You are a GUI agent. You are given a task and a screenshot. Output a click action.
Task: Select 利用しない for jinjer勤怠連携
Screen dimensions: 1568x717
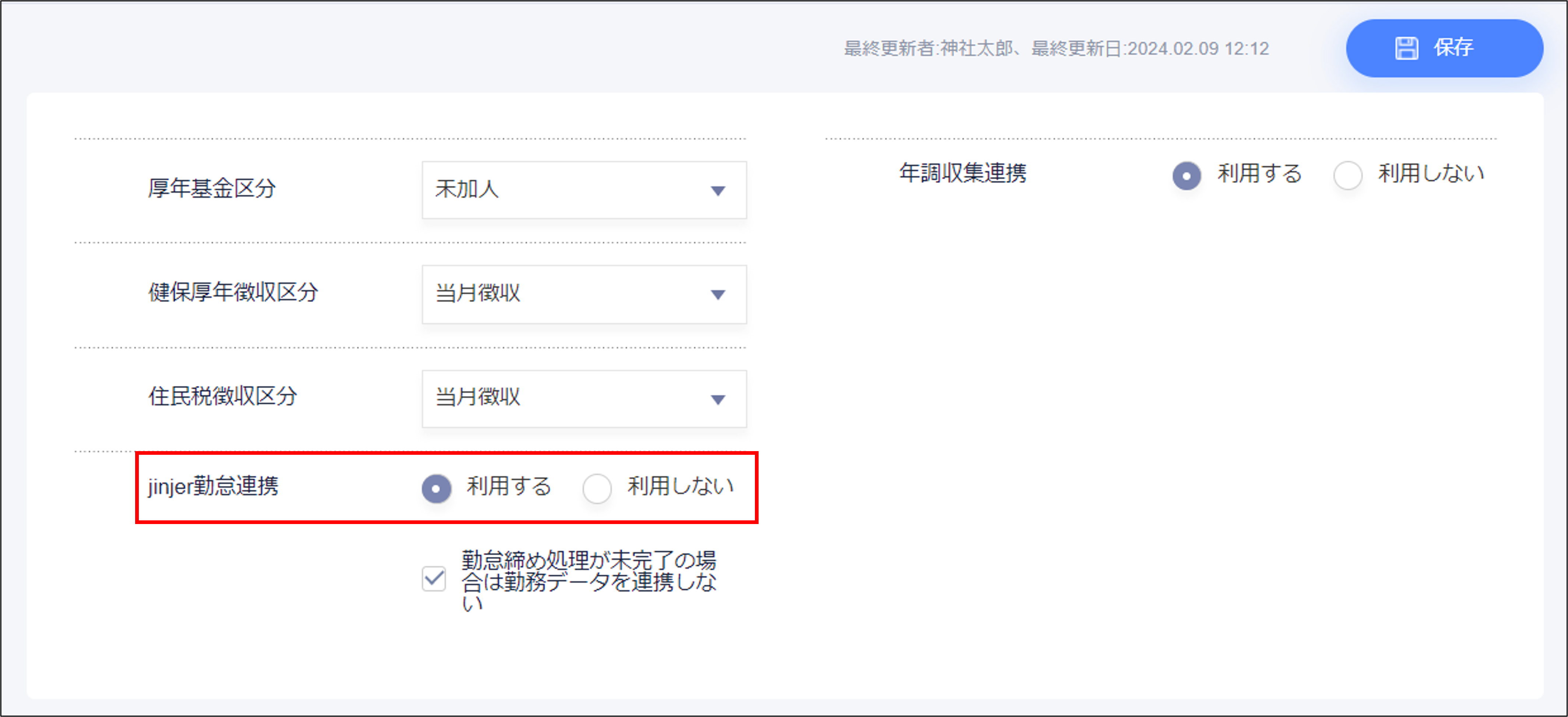(x=597, y=488)
